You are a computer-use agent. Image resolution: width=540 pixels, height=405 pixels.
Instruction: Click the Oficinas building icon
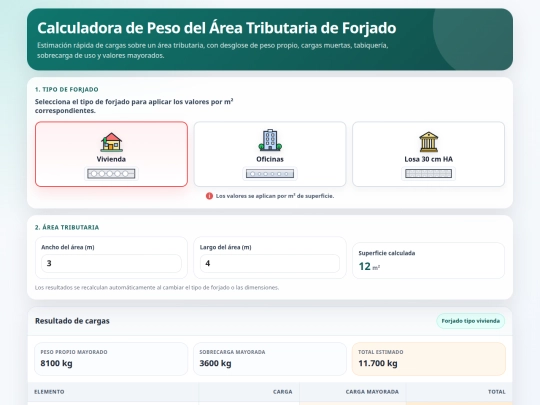click(270, 140)
